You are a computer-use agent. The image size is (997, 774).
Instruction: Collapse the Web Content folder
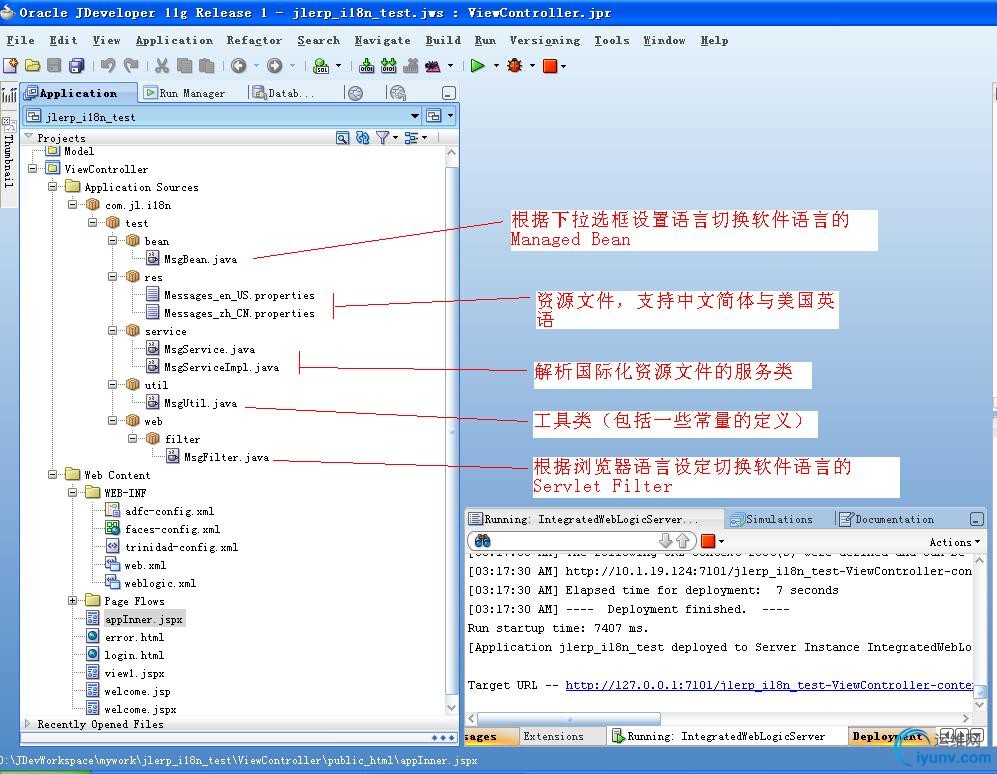click(53, 475)
